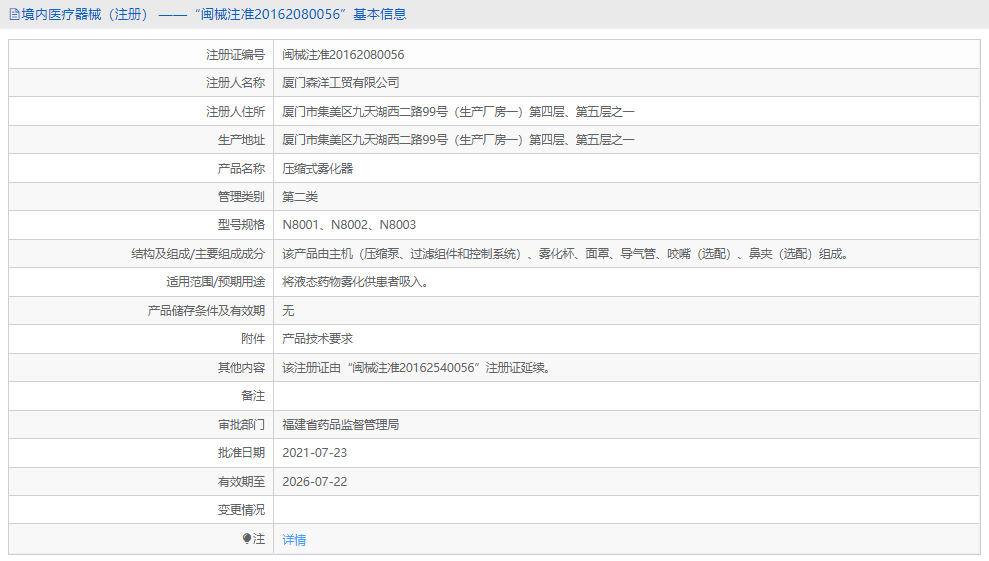The height and width of the screenshot is (561, 989).
Task: Click the 变更情况 label
Action: pos(242,510)
